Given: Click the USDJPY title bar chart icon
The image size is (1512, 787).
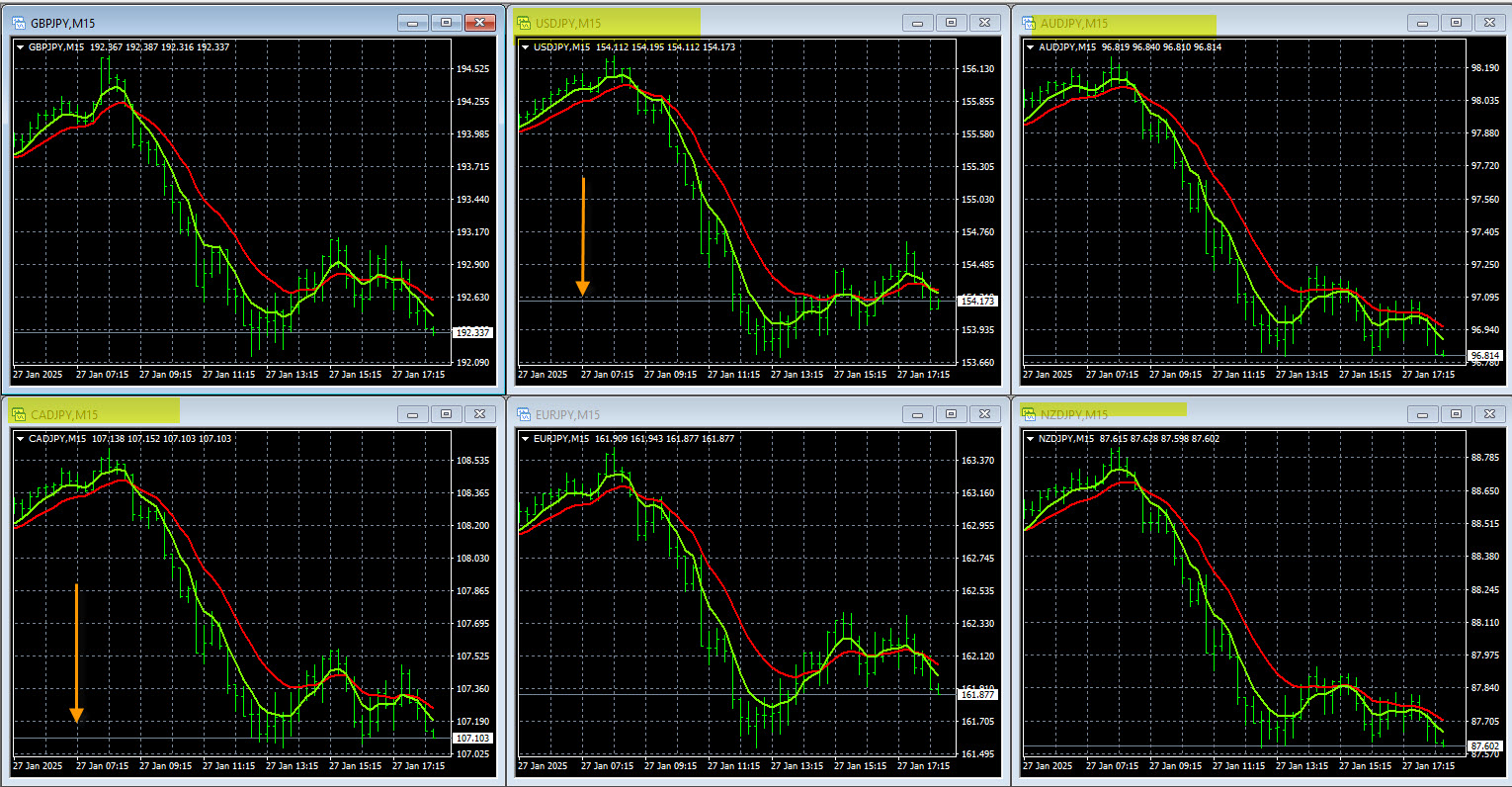Looking at the screenshot, I should 524,23.
